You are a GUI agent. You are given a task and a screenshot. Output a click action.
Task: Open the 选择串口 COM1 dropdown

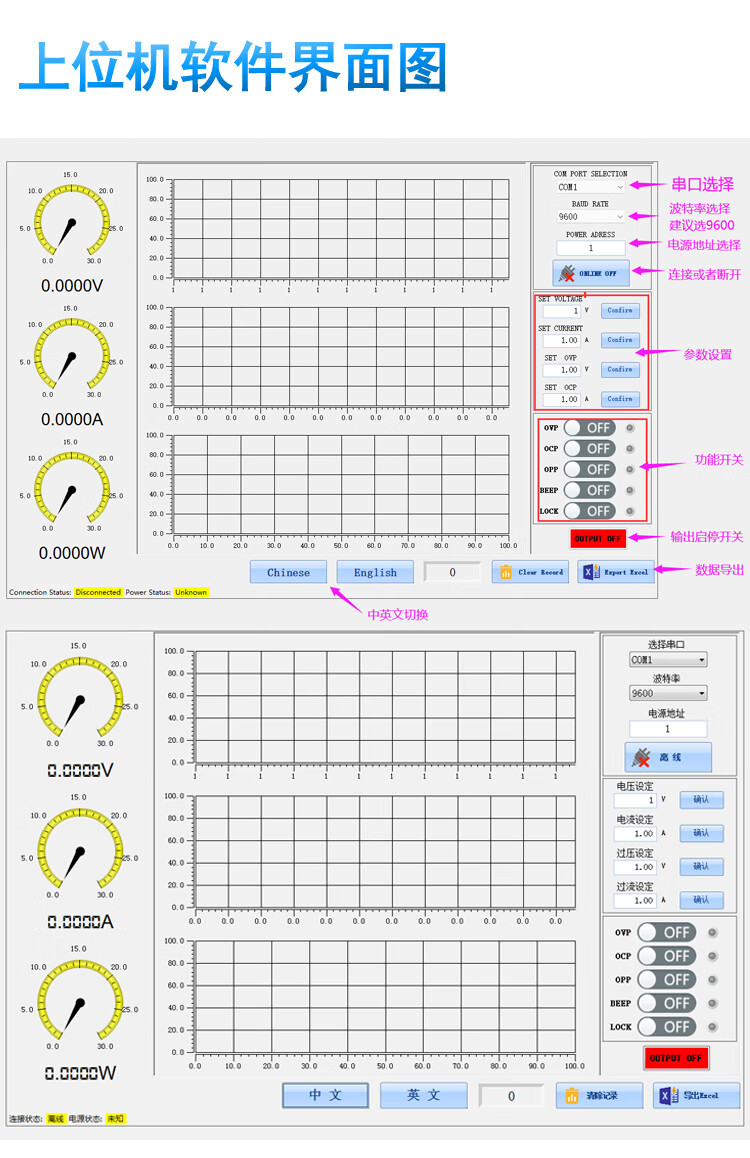pos(667,660)
